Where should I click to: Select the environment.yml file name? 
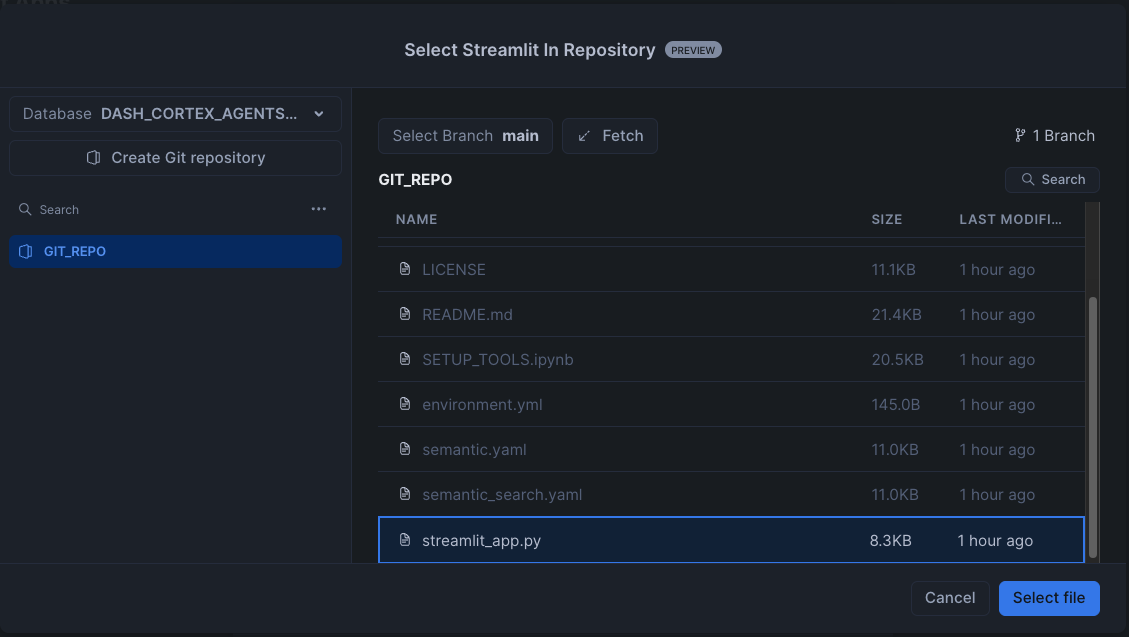pyautogui.click(x=482, y=405)
